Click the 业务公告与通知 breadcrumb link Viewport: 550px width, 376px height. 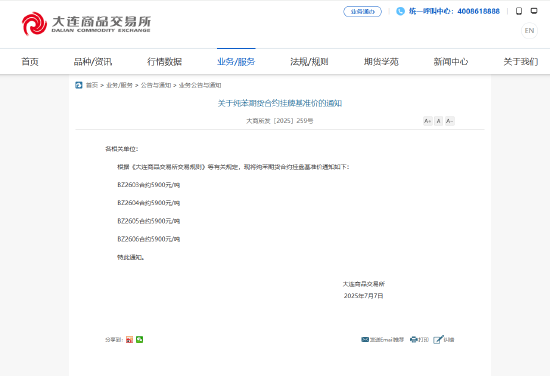200,85
